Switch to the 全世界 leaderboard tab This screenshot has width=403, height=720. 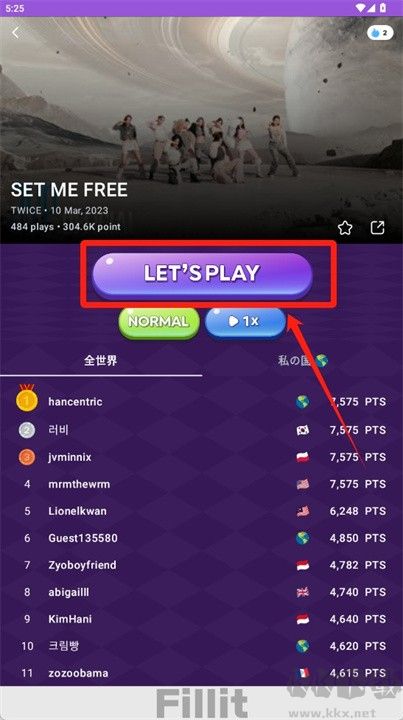(101, 361)
